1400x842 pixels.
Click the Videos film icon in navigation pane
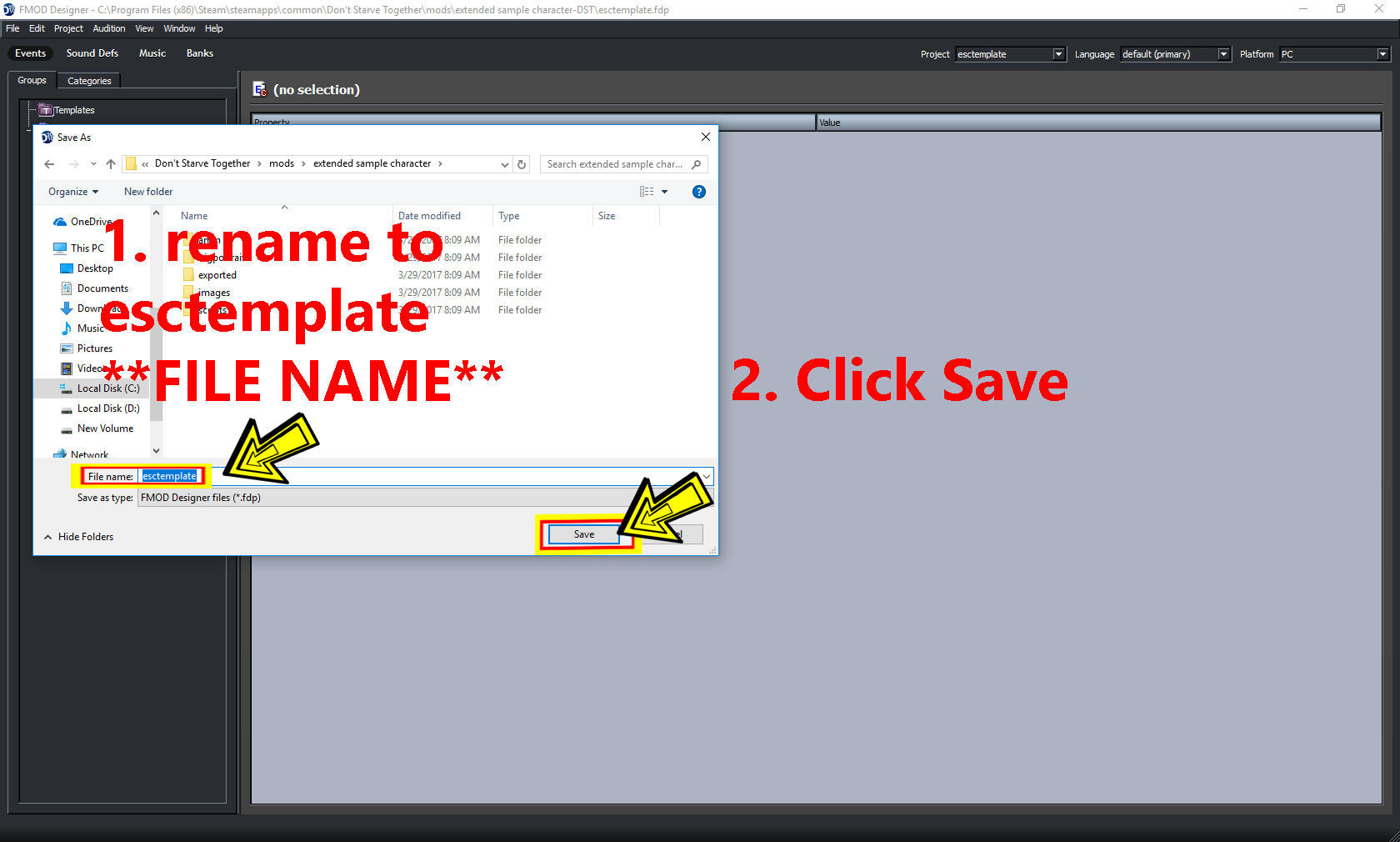point(67,368)
